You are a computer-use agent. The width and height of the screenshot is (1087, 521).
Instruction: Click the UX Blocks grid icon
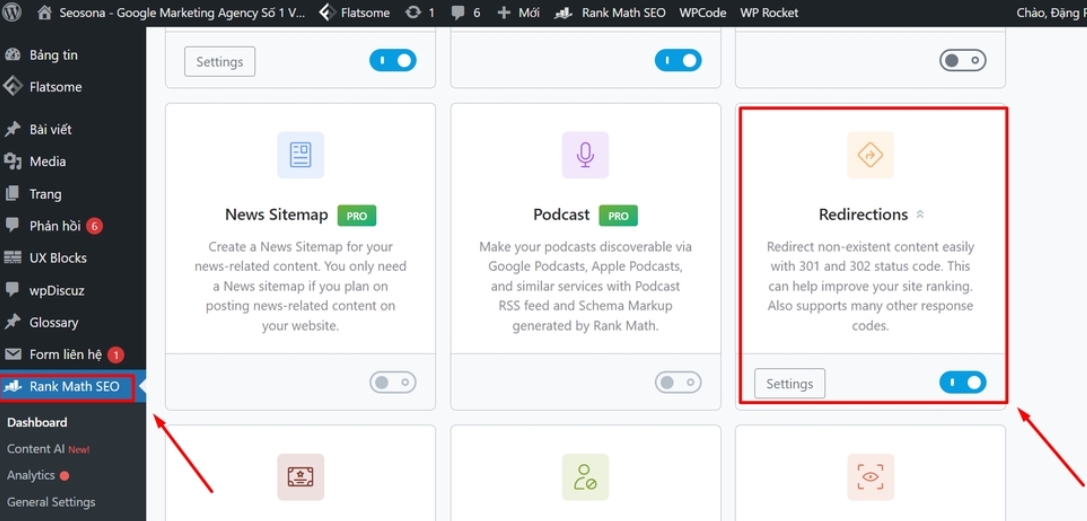click(12, 258)
